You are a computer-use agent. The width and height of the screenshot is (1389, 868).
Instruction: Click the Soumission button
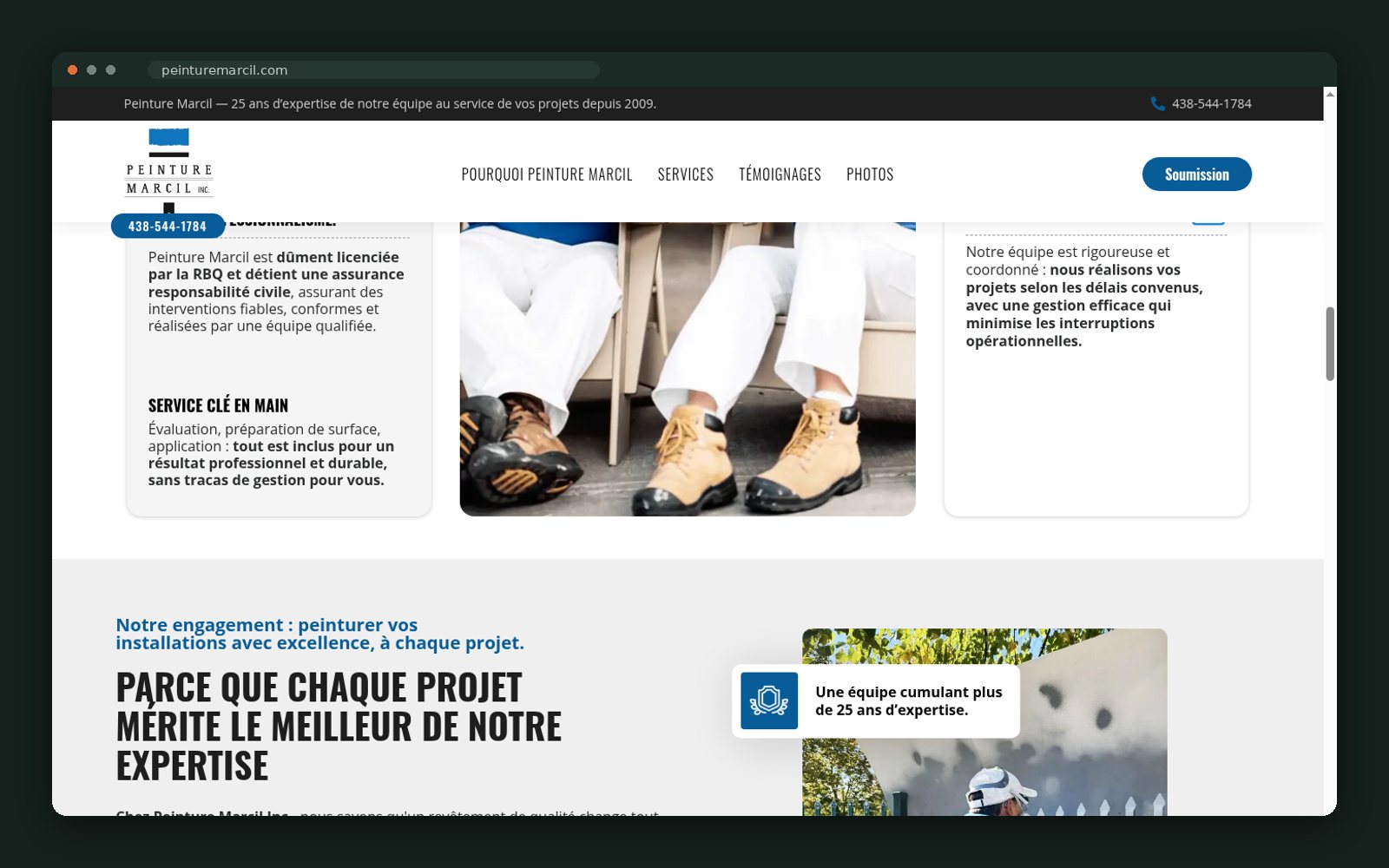tap(1197, 174)
